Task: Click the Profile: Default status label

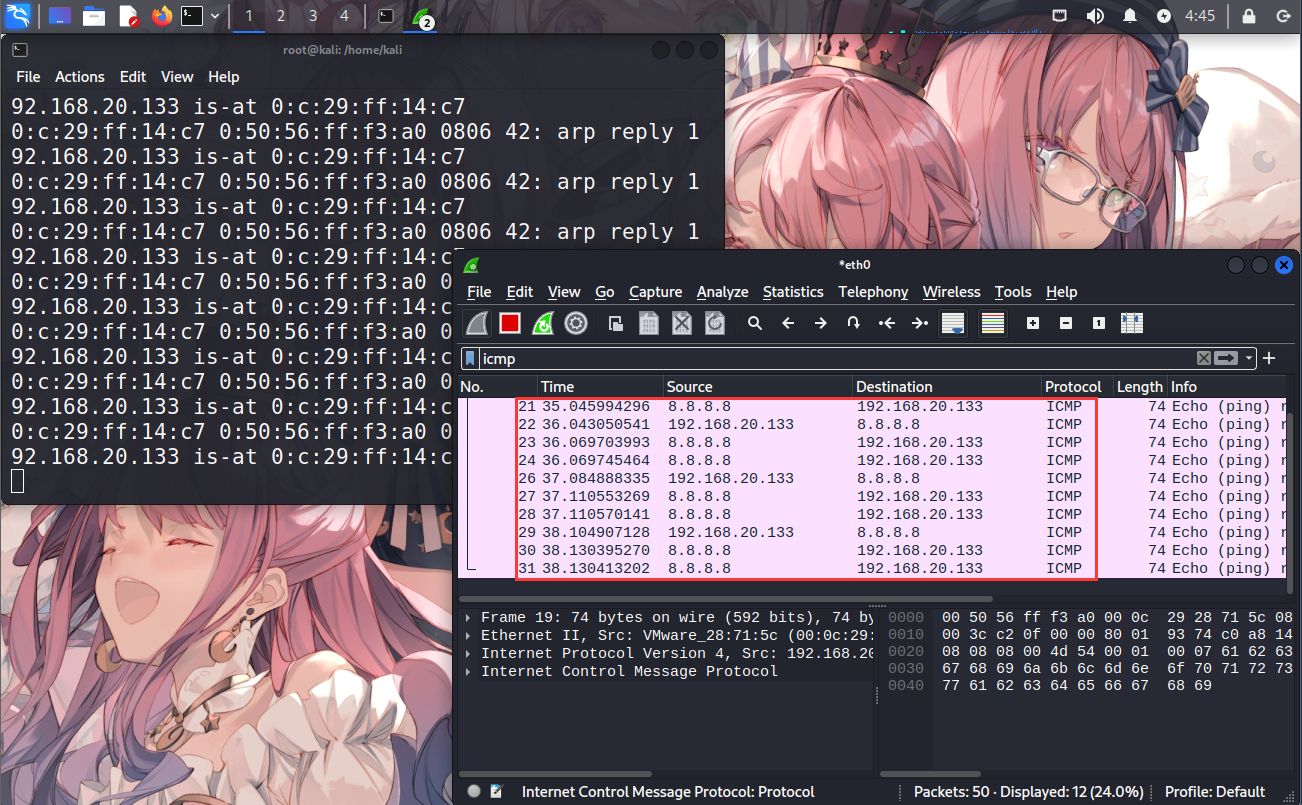Action: (1215, 792)
